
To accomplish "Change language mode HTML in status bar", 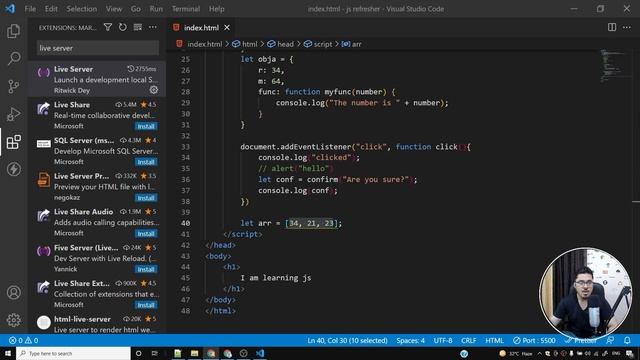I will [494, 340].
